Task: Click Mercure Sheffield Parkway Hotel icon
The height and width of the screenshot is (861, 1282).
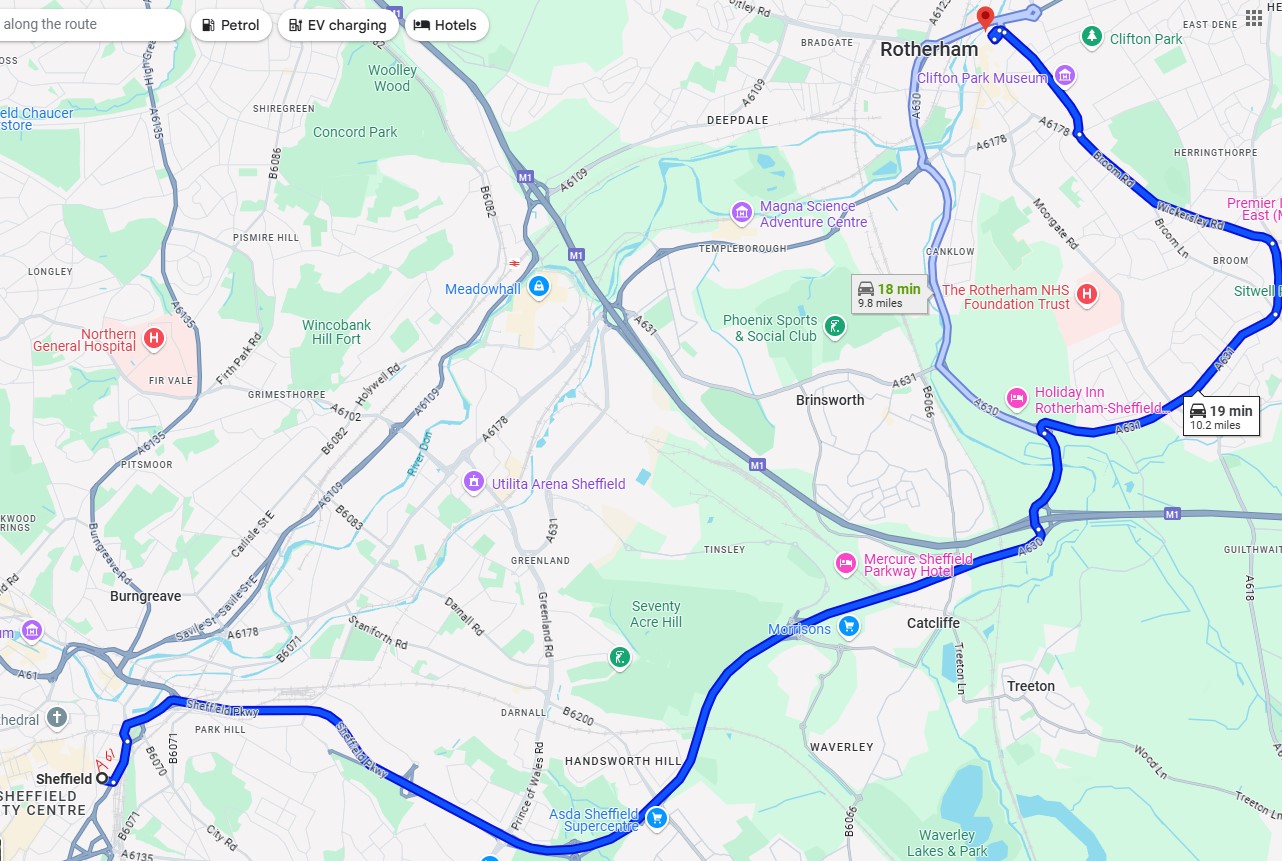Action: tap(846, 564)
